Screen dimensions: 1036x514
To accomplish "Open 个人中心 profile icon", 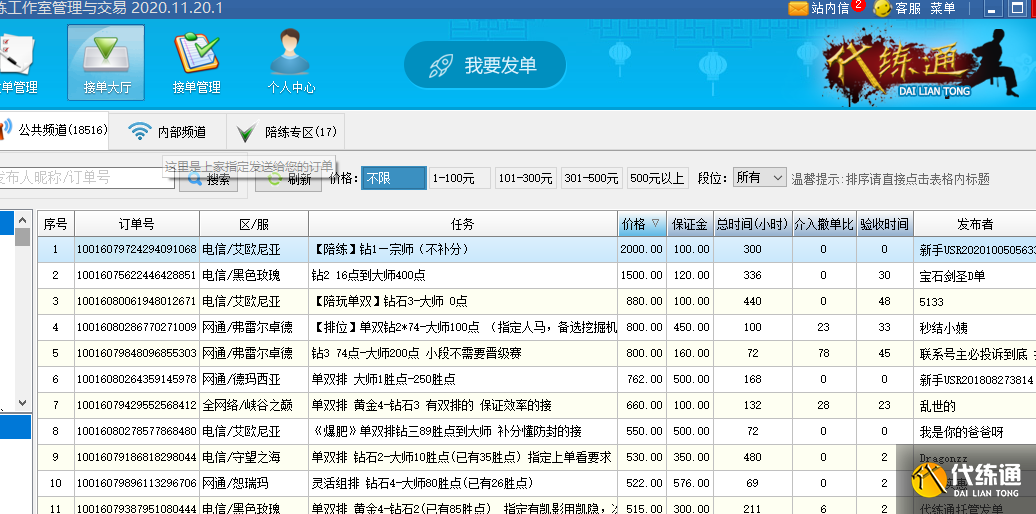I will click(291, 61).
